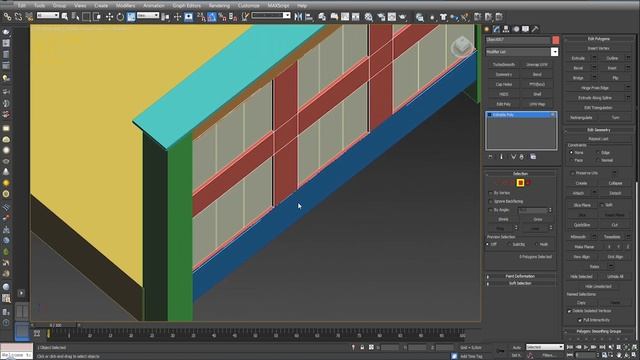Enable the By Vertex checkbox
This screenshot has width=640, height=360.
pos(491,193)
